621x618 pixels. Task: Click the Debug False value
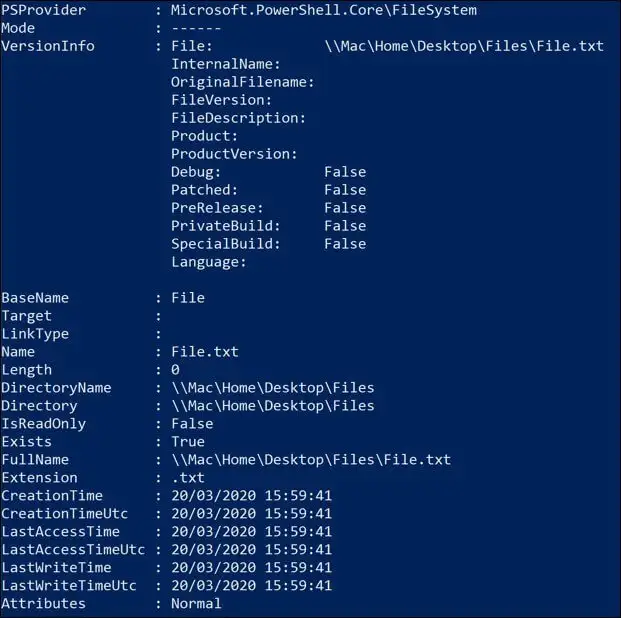pyautogui.click(x=345, y=172)
